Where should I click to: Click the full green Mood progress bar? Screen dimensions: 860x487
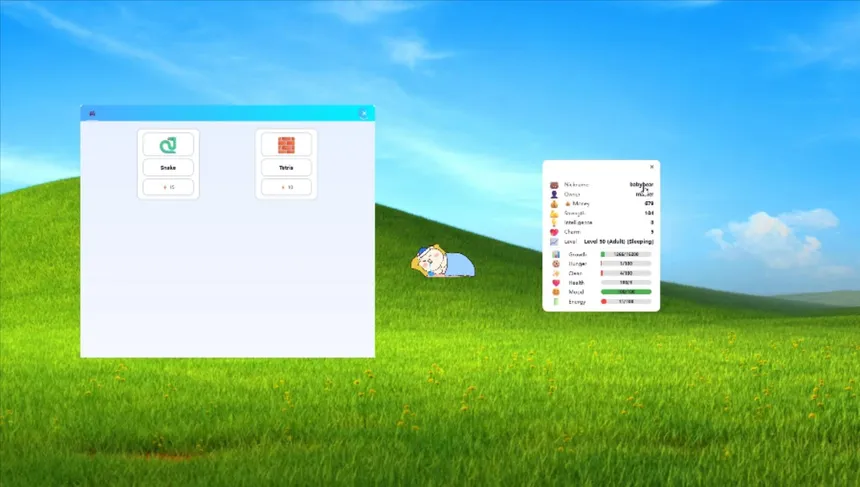point(626,292)
